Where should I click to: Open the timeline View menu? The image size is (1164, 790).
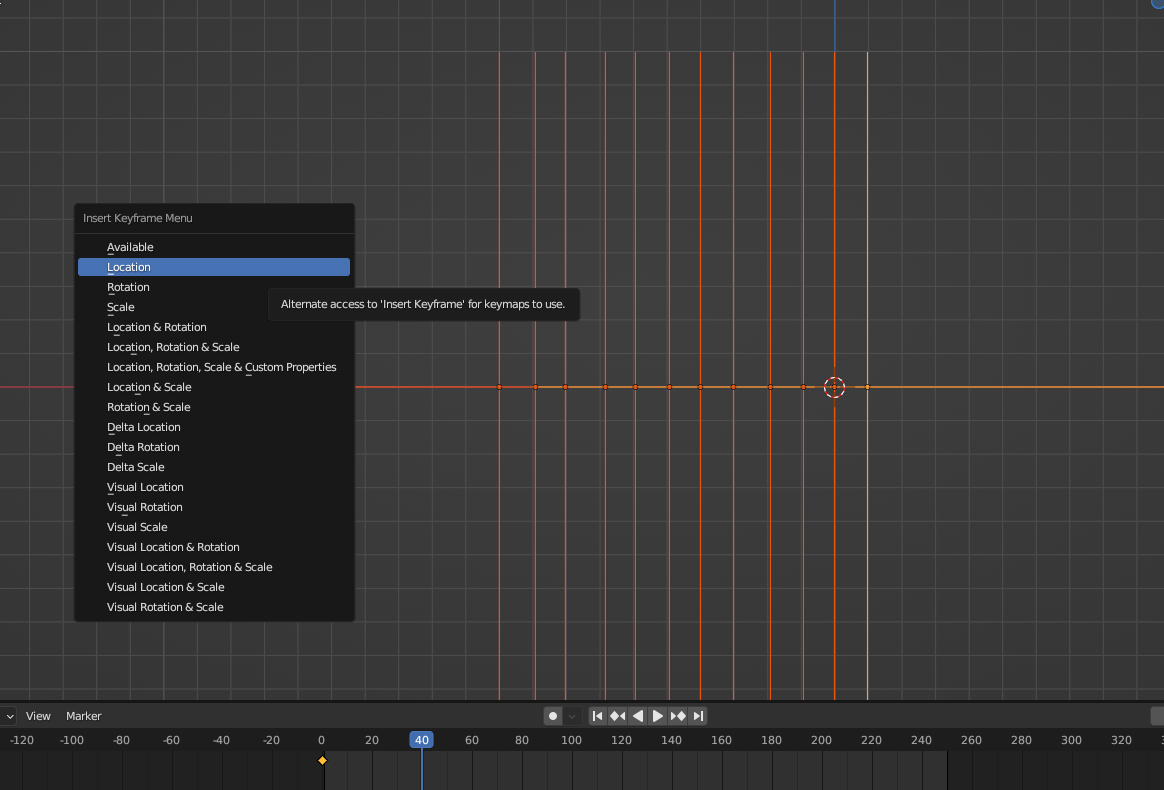pyautogui.click(x=38, y=716)
